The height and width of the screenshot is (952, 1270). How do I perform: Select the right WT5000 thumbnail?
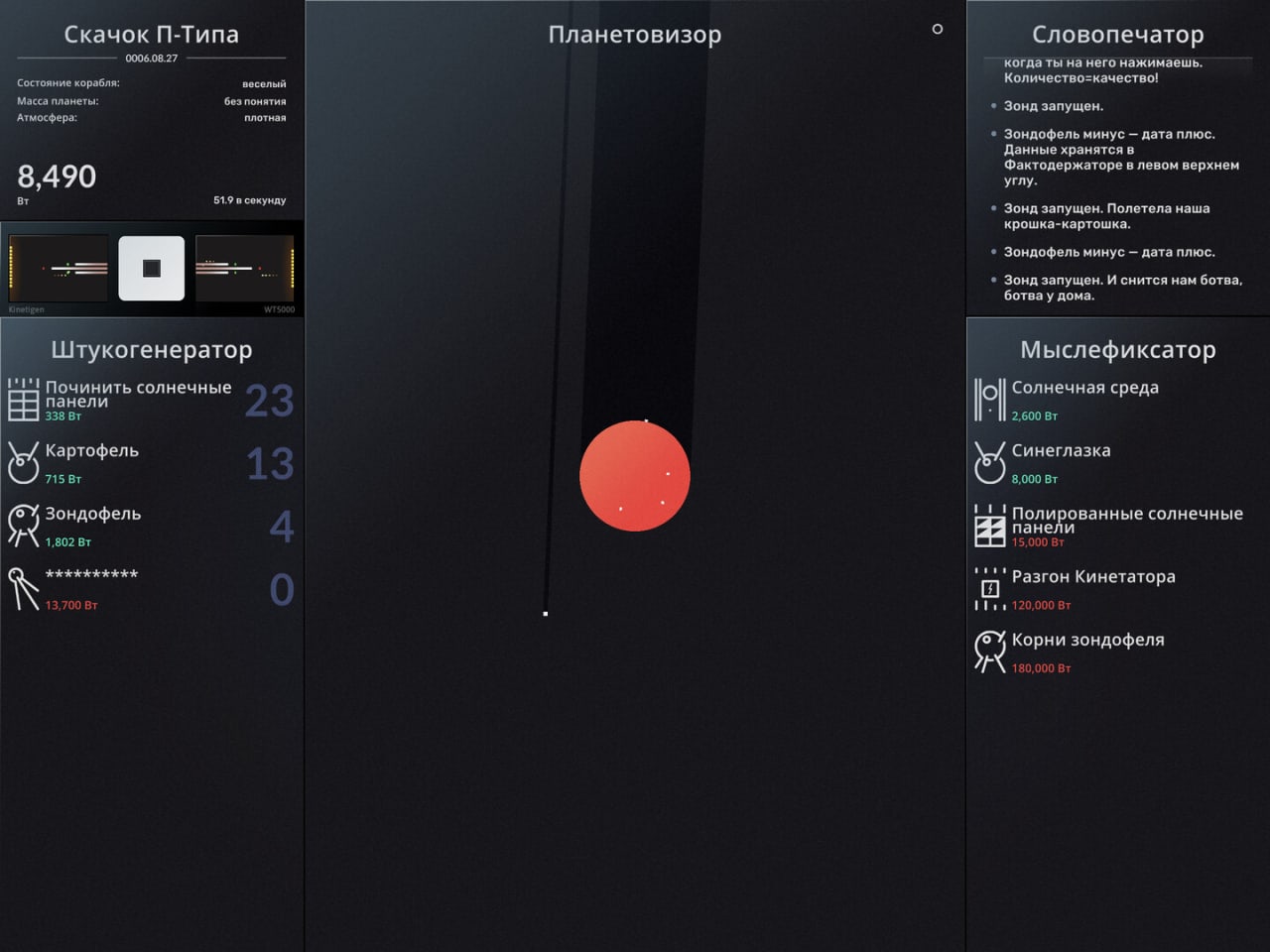(x=245, y=268)
